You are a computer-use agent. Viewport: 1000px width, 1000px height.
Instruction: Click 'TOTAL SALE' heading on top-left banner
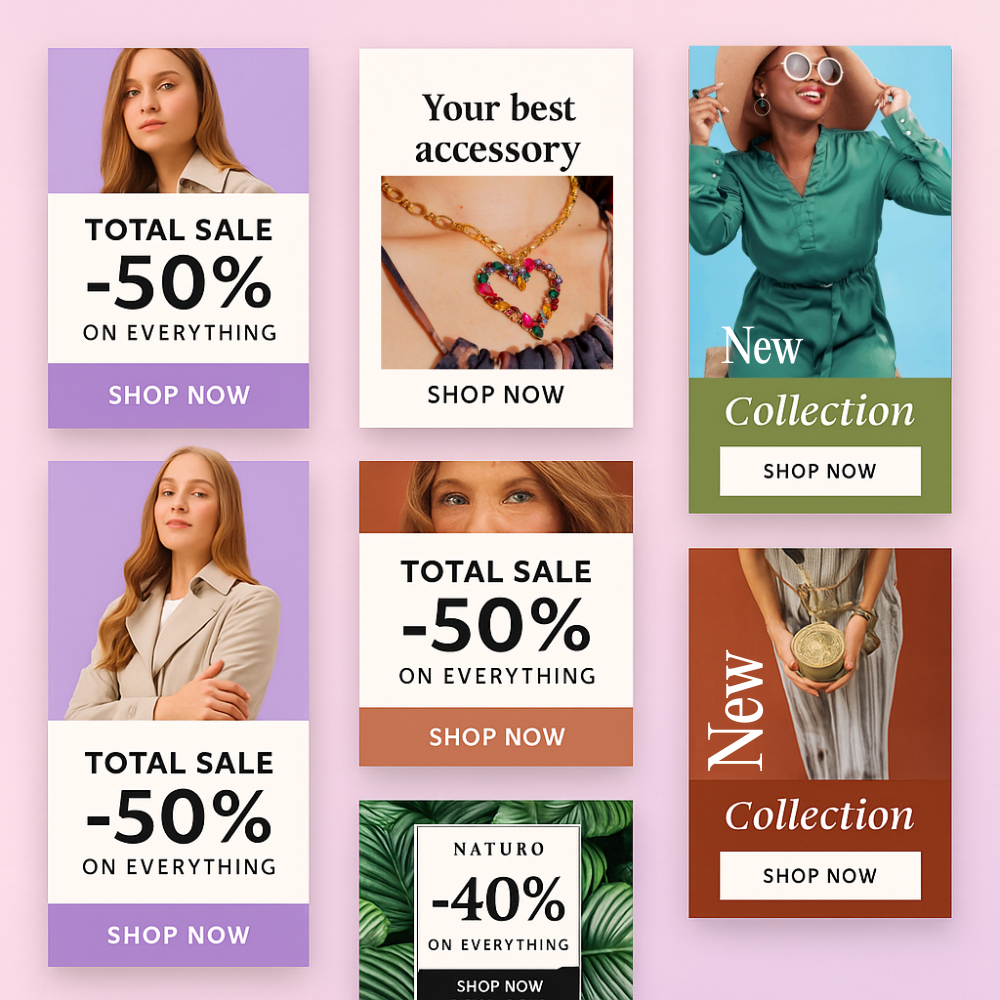click(179, 230)
